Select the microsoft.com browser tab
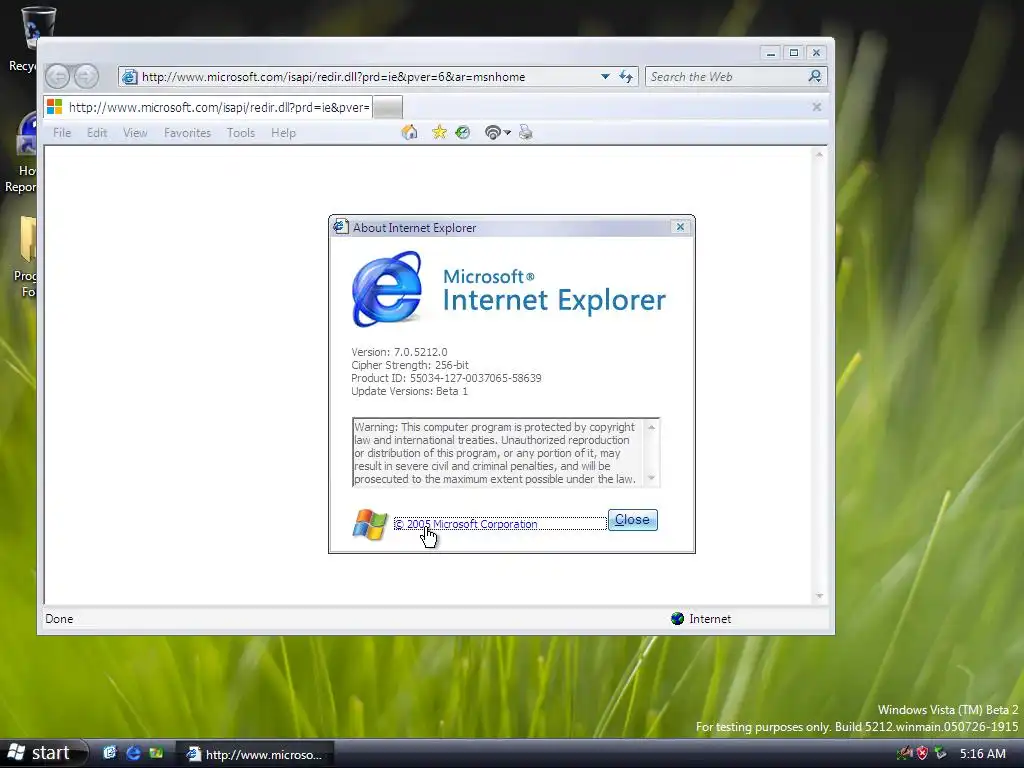This screenshot has width=1024, height=768. coord(208,107)
